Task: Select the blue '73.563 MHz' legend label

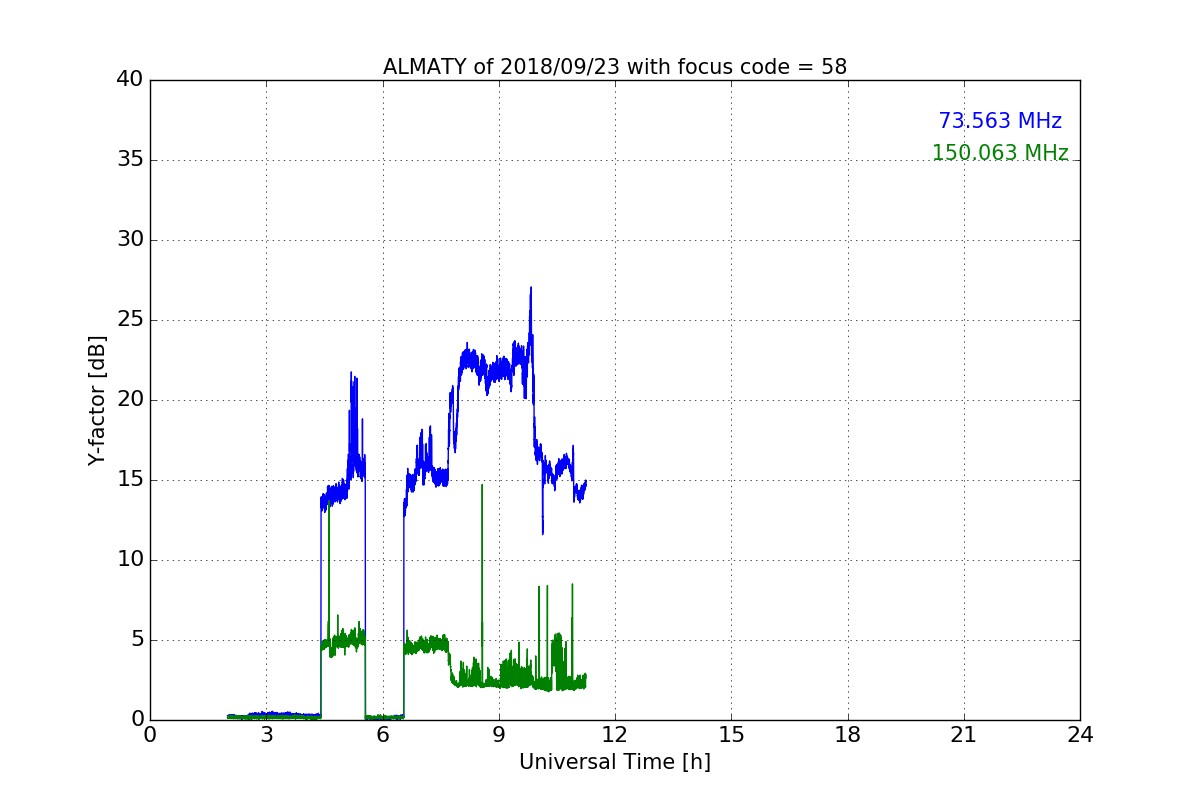Action: point(1000,121)
